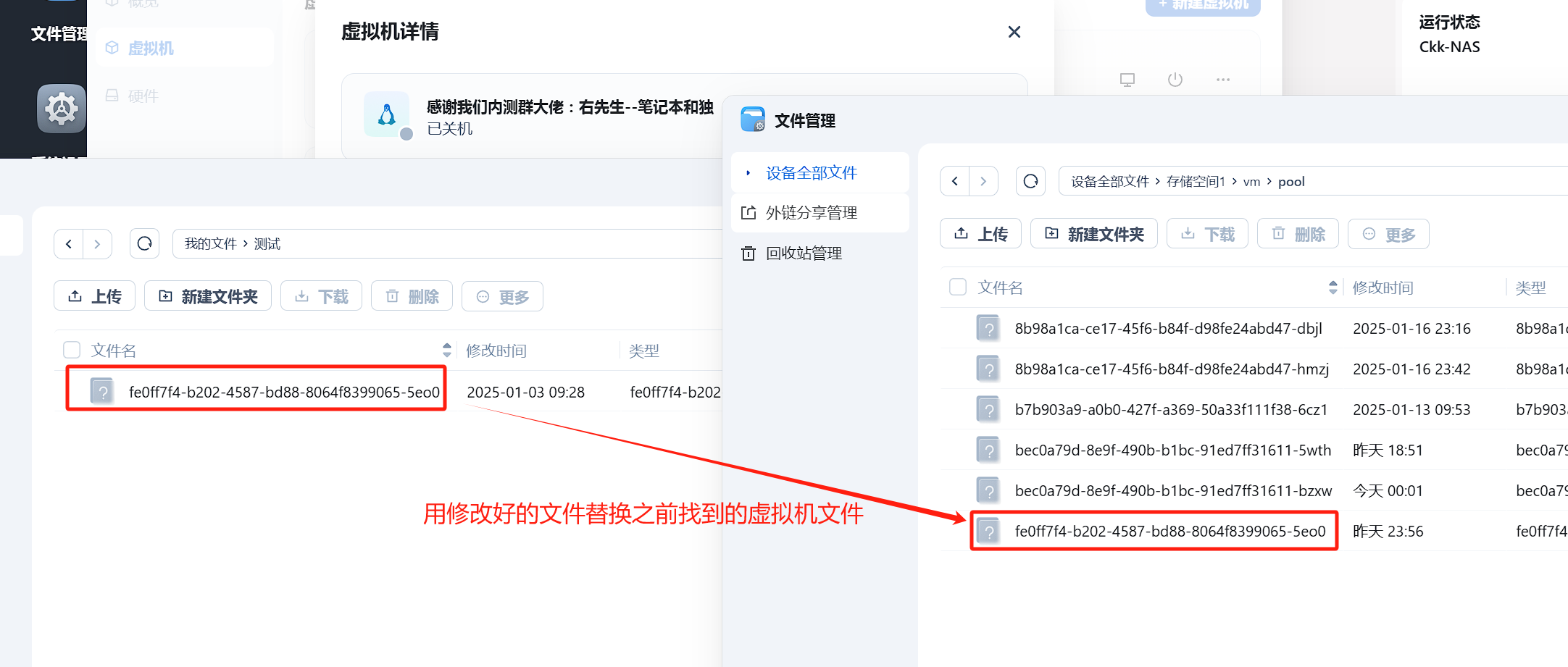Click file icon in 测试 folder row
The image size is (1568, 667).
[x=102, y=391]
